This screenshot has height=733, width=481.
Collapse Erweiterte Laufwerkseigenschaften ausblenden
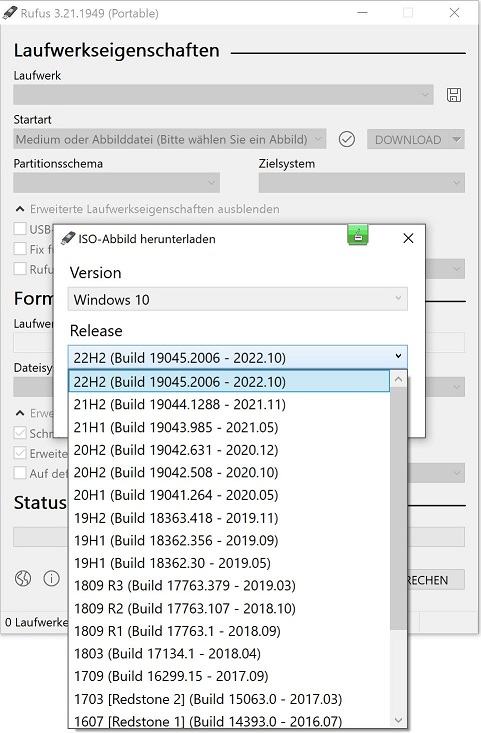(x=148, y=209)
